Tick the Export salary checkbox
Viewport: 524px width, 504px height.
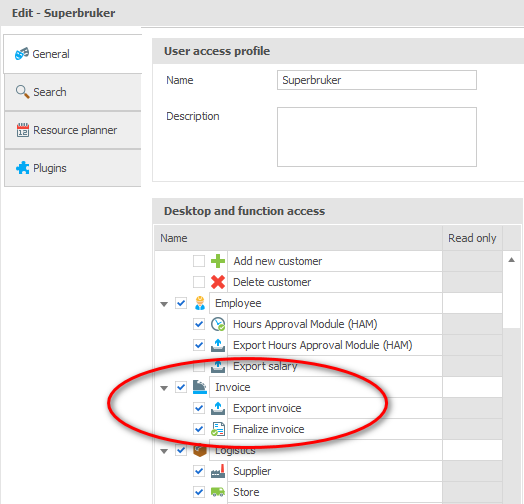coord(199,367)
